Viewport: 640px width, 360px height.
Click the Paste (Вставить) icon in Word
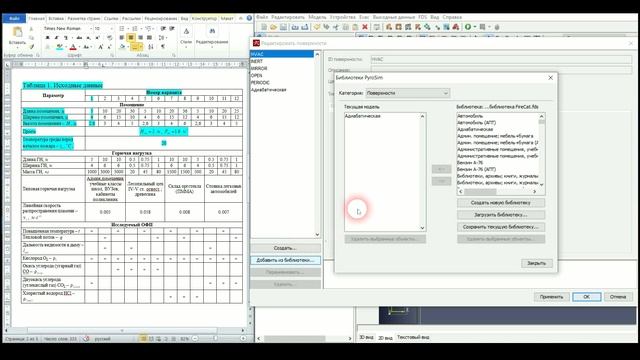click(17, 31)
